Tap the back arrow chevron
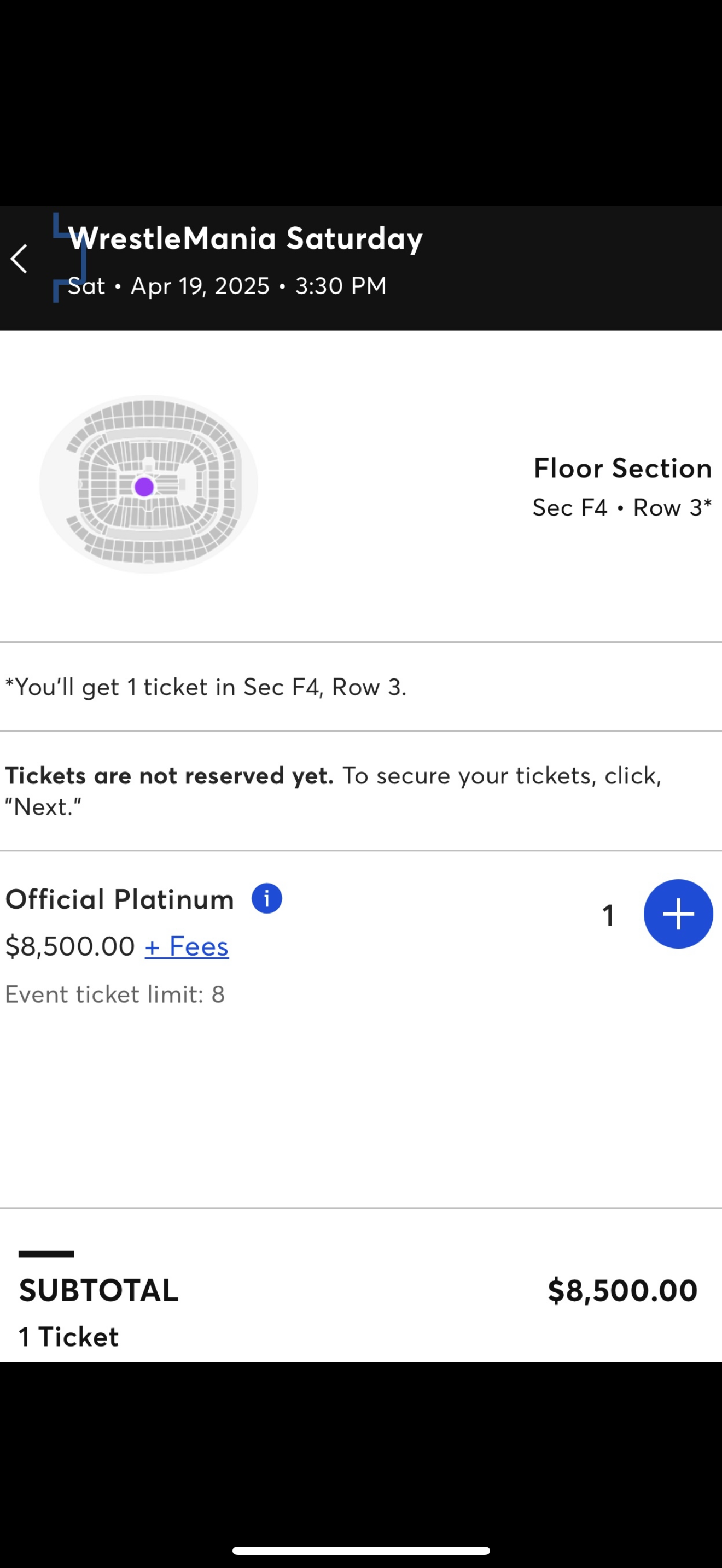This screenshot has height=1568, width=722. click(x=20, y=259)
